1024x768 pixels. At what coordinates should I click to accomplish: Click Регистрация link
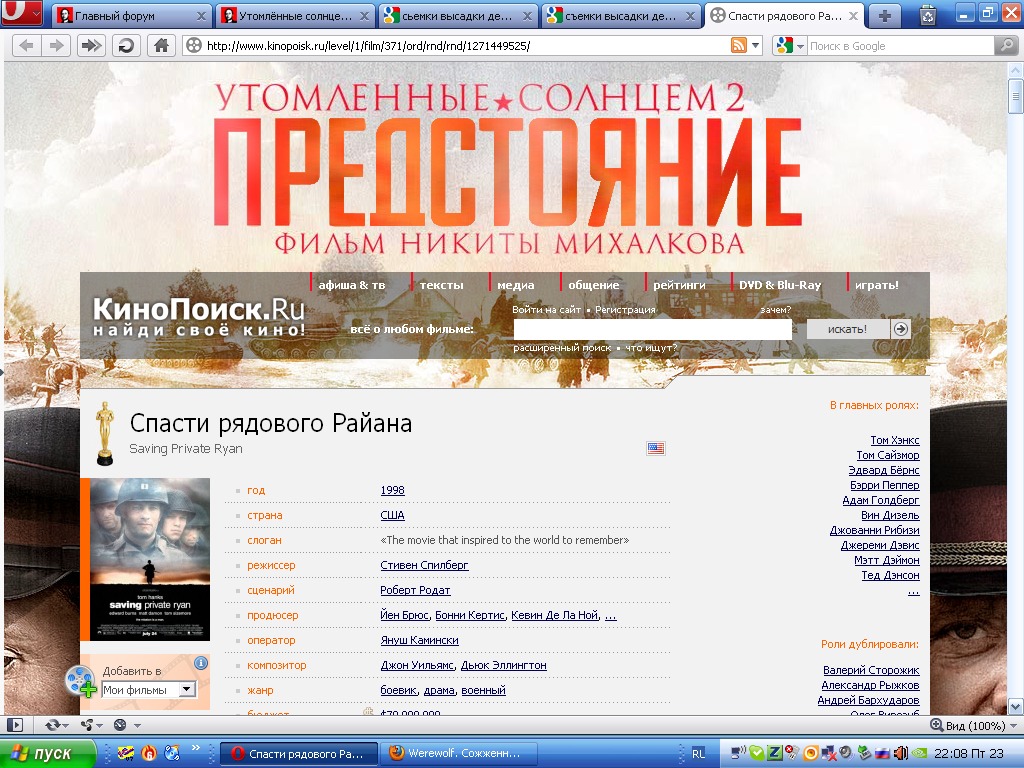(625, 310)
